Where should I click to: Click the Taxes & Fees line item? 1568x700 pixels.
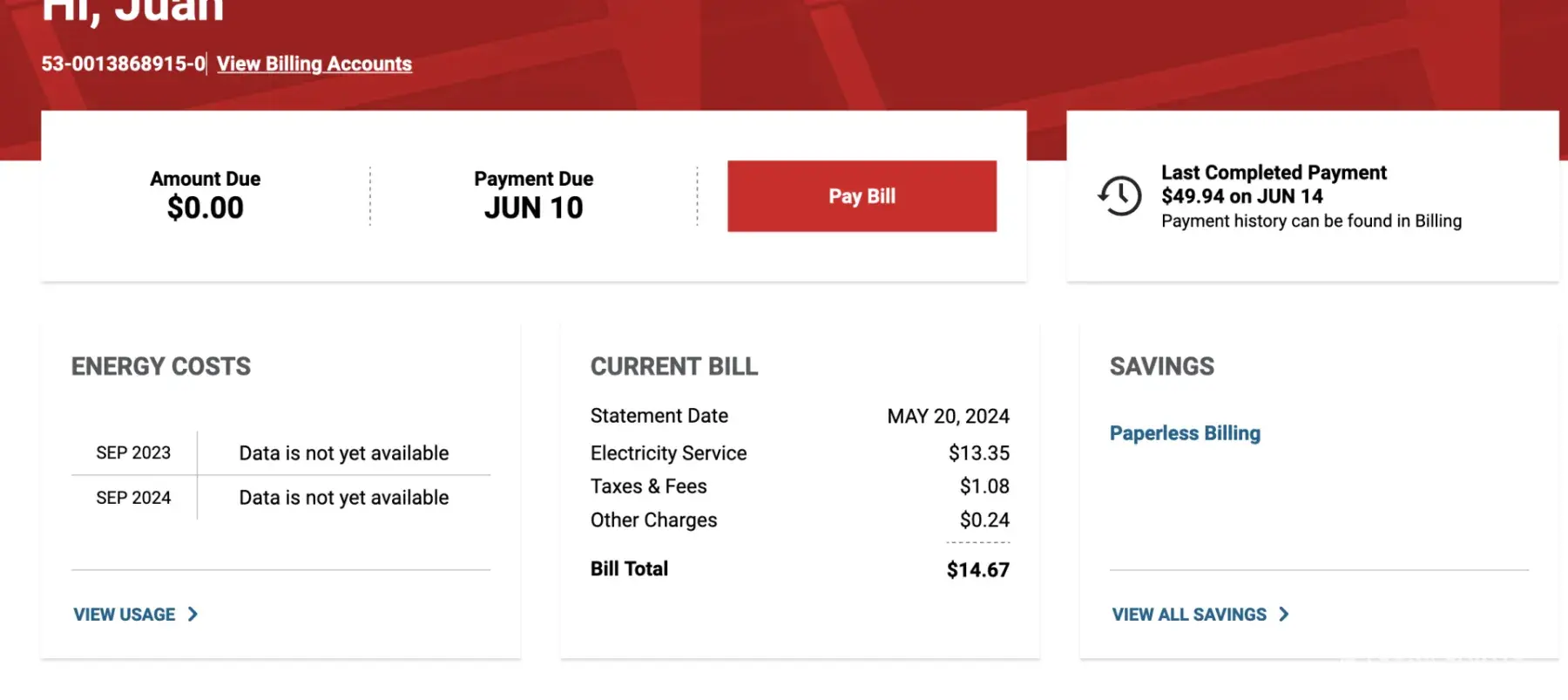pos(648,486)
